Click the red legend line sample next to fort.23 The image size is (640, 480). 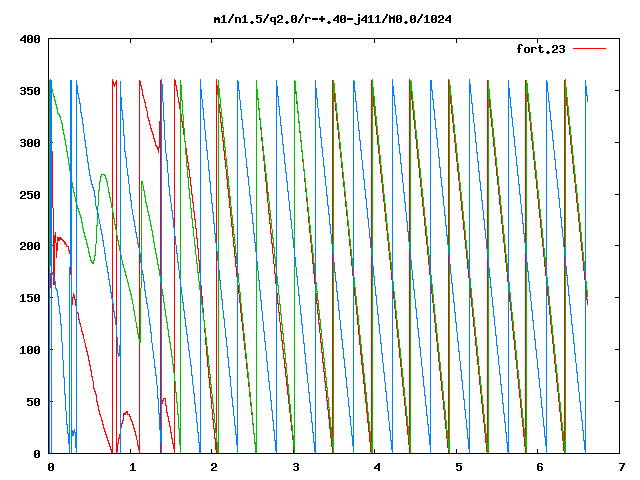pyautogui.click(x=589, y=49)
